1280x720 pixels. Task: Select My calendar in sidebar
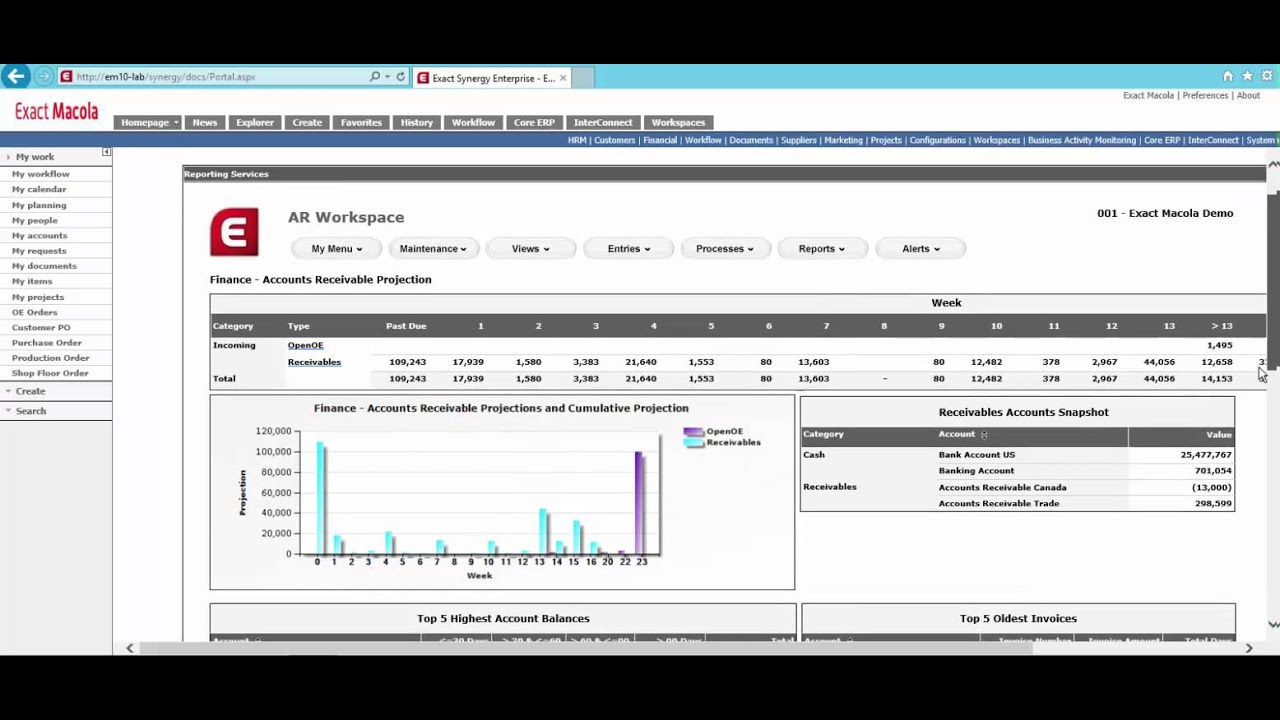(x=39, y=189)
